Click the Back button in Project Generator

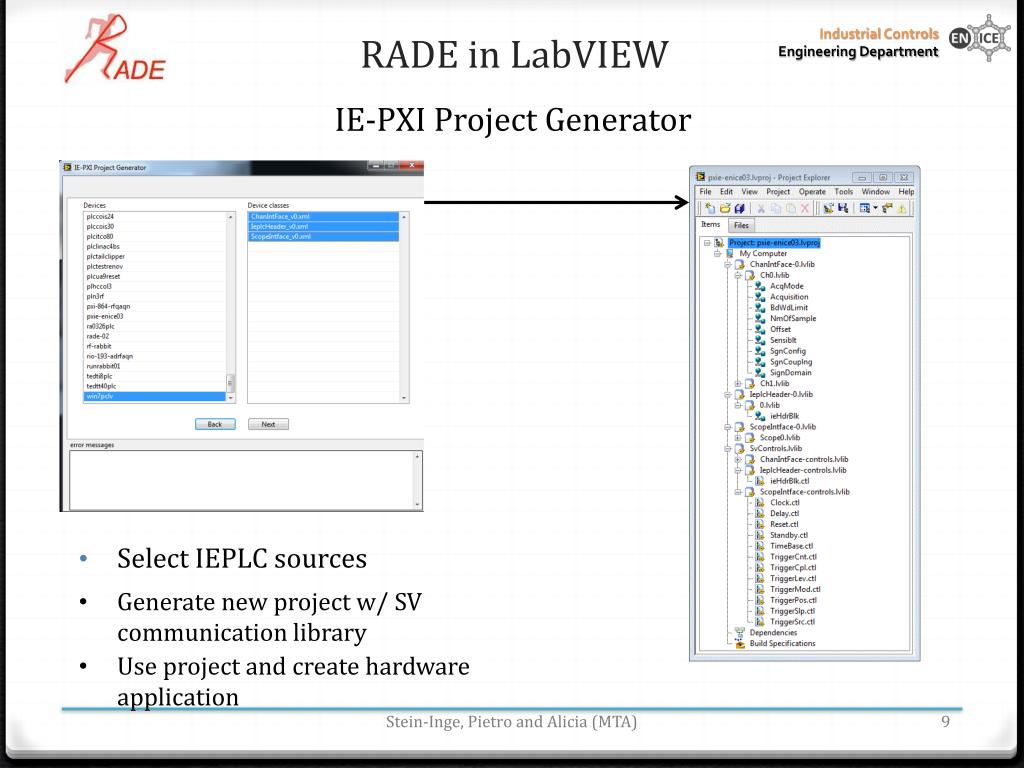[215, 424]
